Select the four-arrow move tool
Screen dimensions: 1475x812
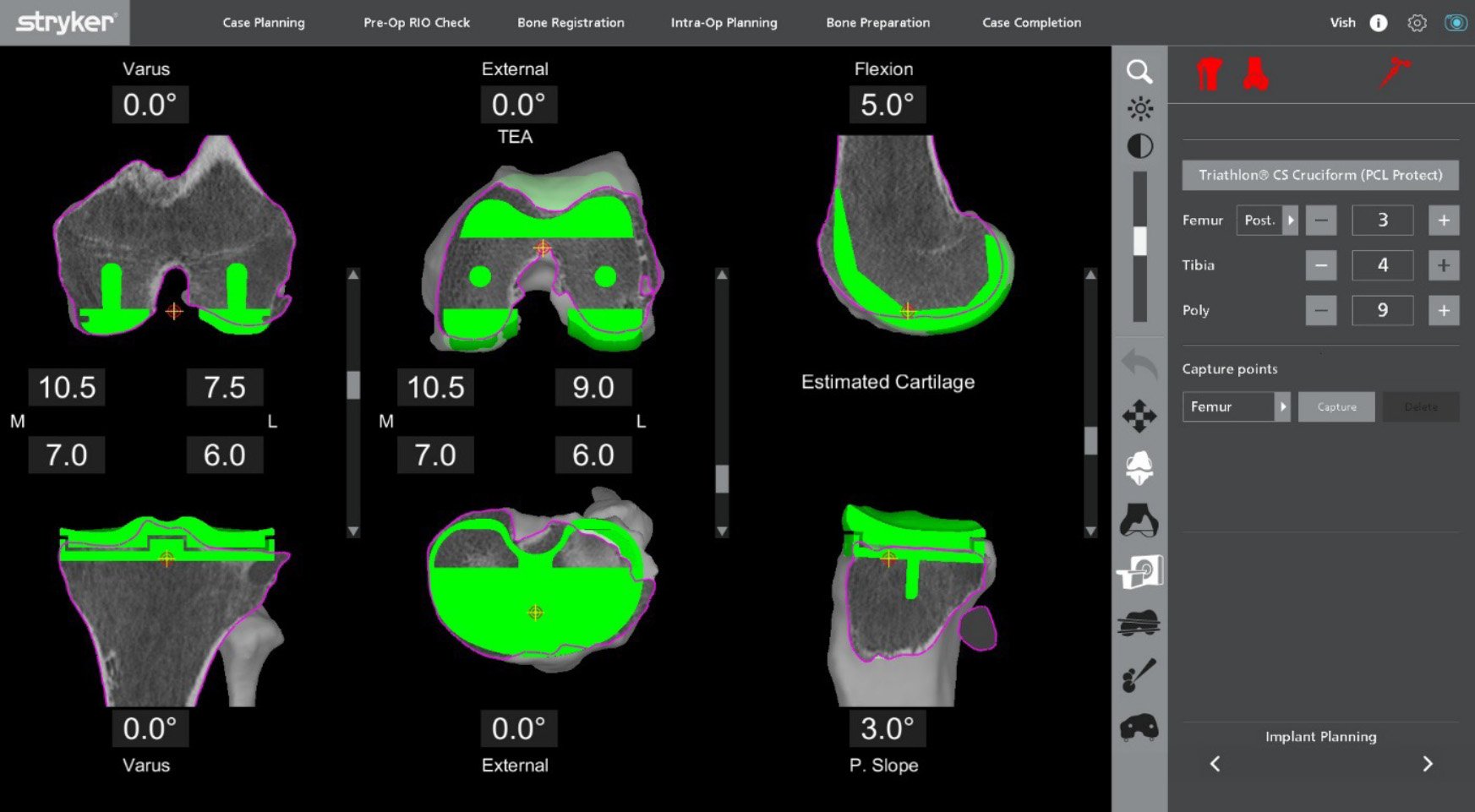click(1139, 416)
